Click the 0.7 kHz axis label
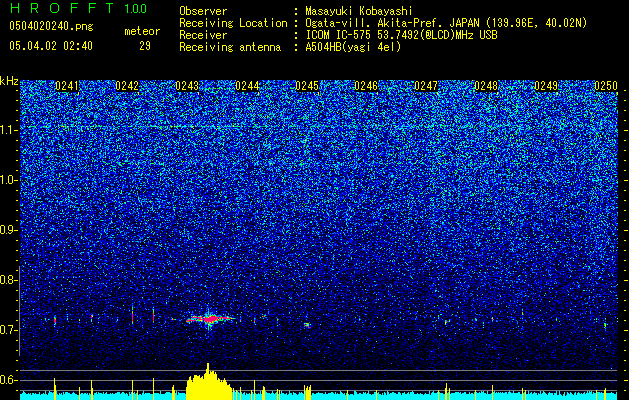The image size is (629, 400). coord(8,330)
